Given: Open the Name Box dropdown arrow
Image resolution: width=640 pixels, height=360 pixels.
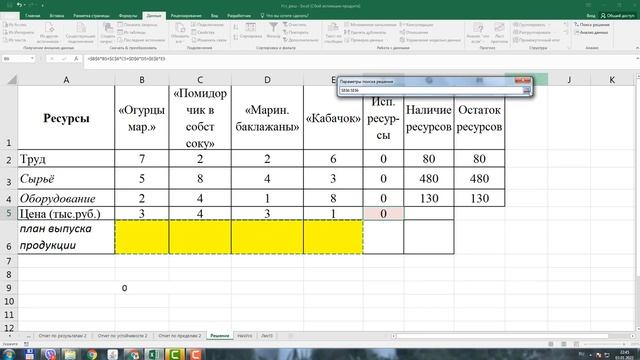Looking at the screenshot, I should click(32, 59).
